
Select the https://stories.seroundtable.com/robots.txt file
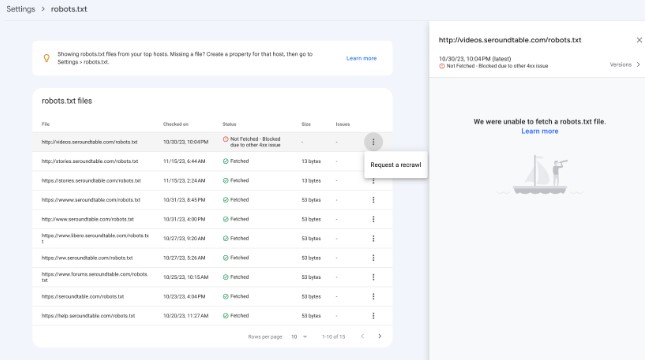click(x=91, y=181)
